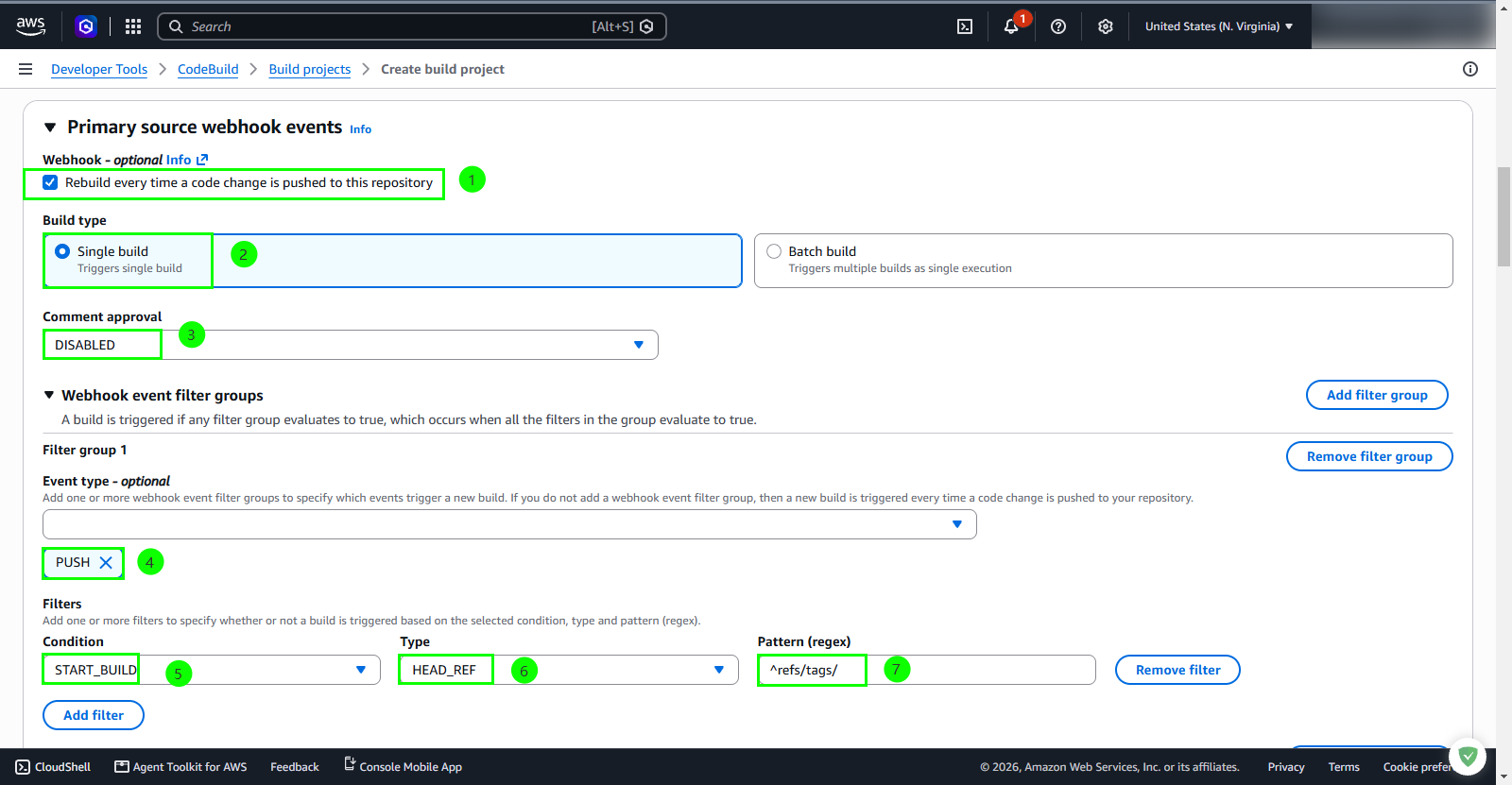1512x785 pixels.
Task: Select the Batch build radio option
Action: tap(774, 251)
